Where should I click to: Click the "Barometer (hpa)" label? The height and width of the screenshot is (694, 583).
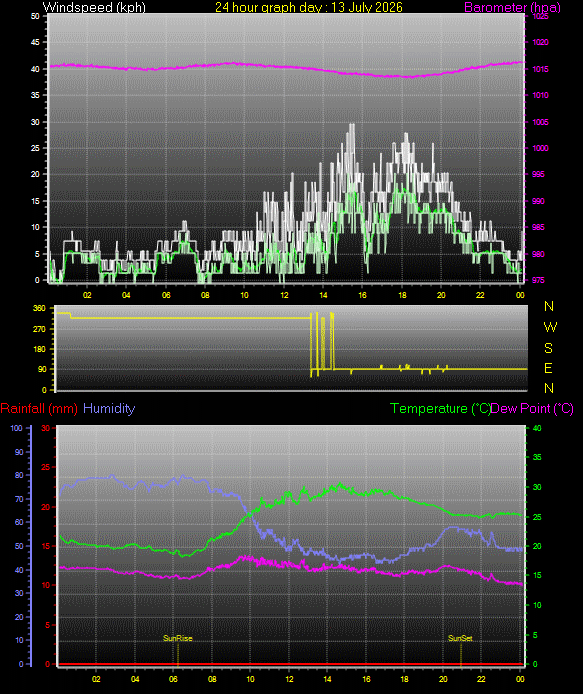[x=512, y=8]
